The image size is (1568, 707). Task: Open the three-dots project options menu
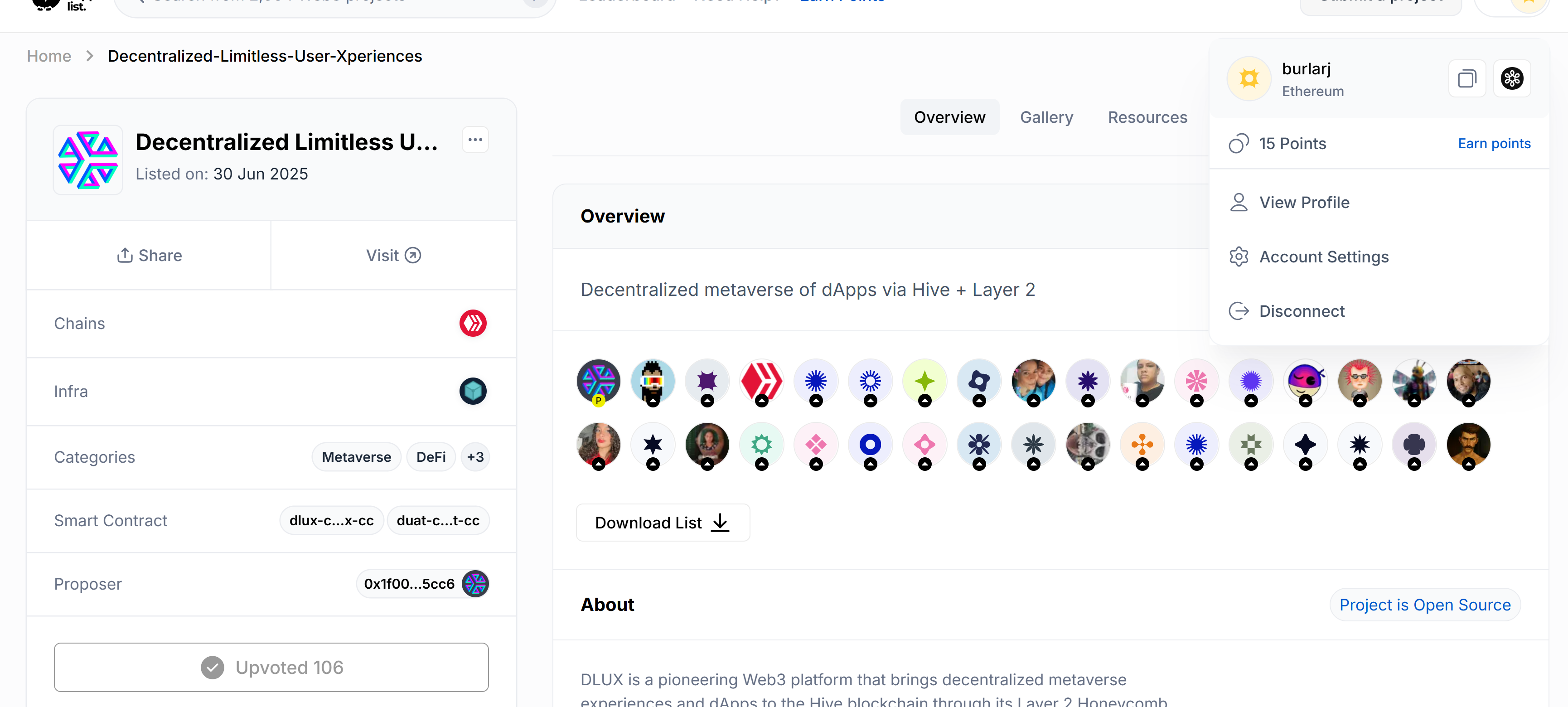(x=475, y=140)
